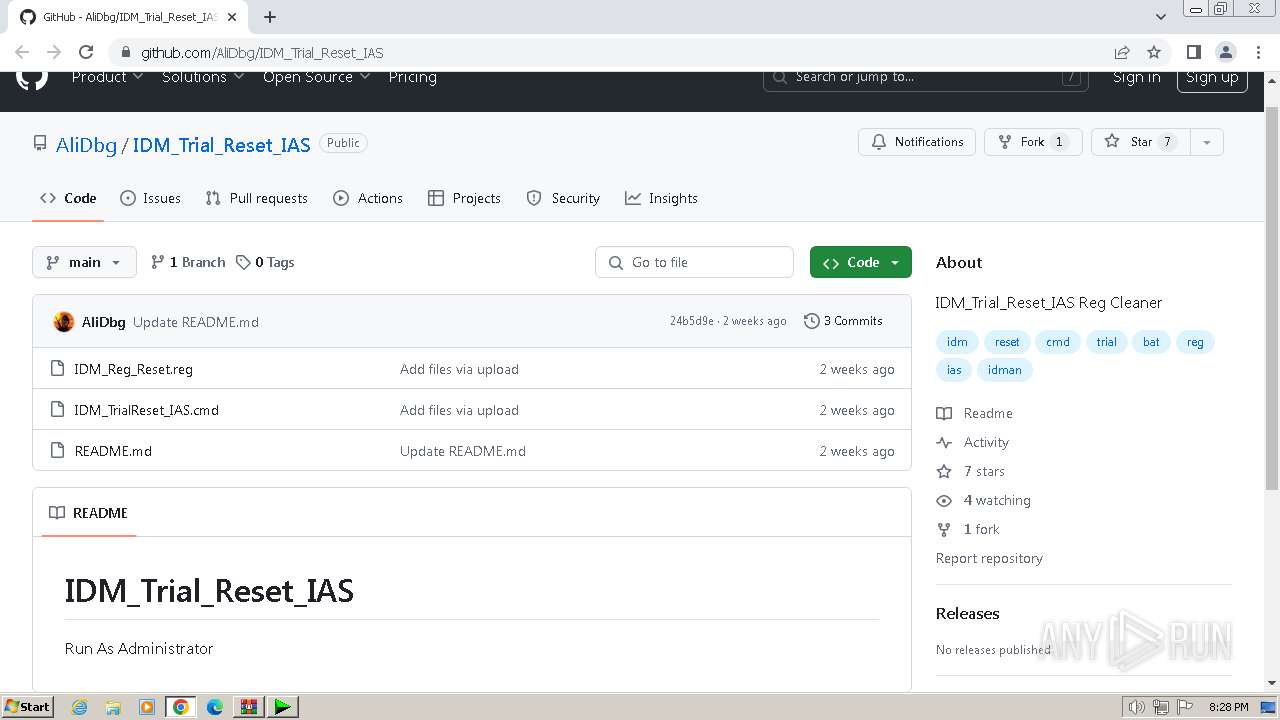
Task: Click the bat topic tag
Action: 1151,342
